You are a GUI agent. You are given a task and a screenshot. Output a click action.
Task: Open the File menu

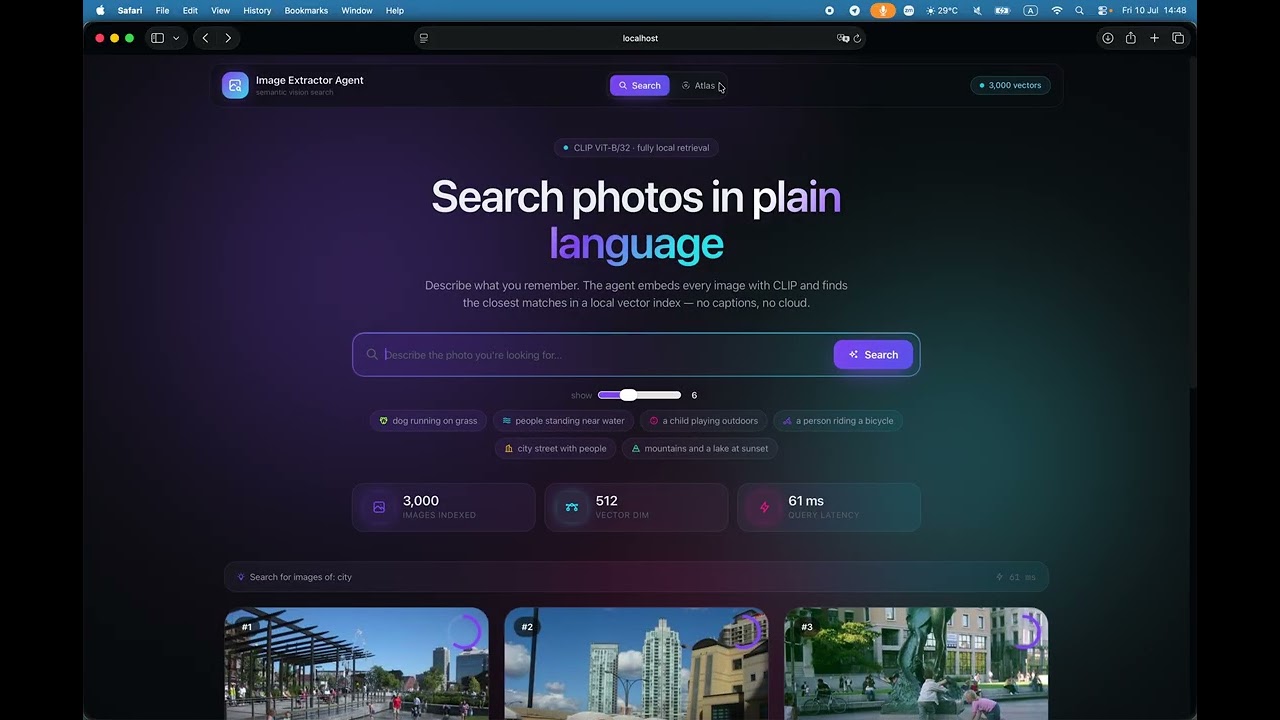pyautogui.click(x=162, y=10)
